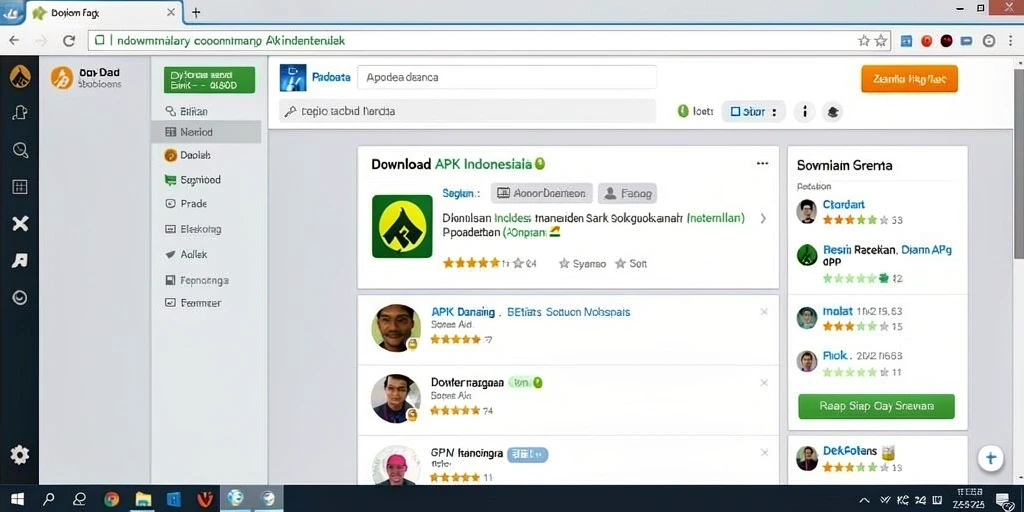Open File Explorer from the taskbar
The width and height of the screenshot is (1024, 512).
click(x=143, y=500)
